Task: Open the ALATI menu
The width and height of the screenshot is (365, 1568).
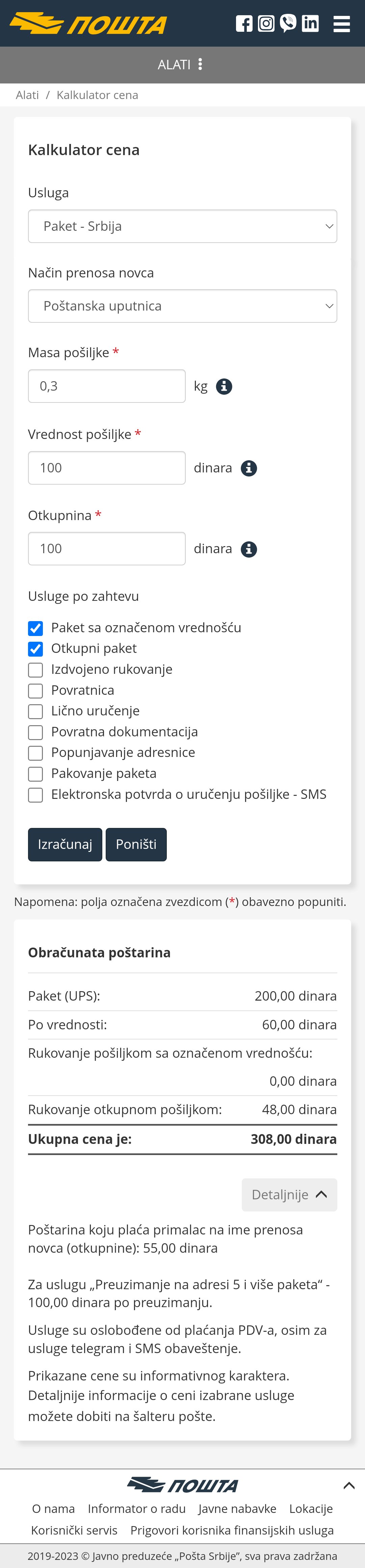Action: click(x=181, y=65)
